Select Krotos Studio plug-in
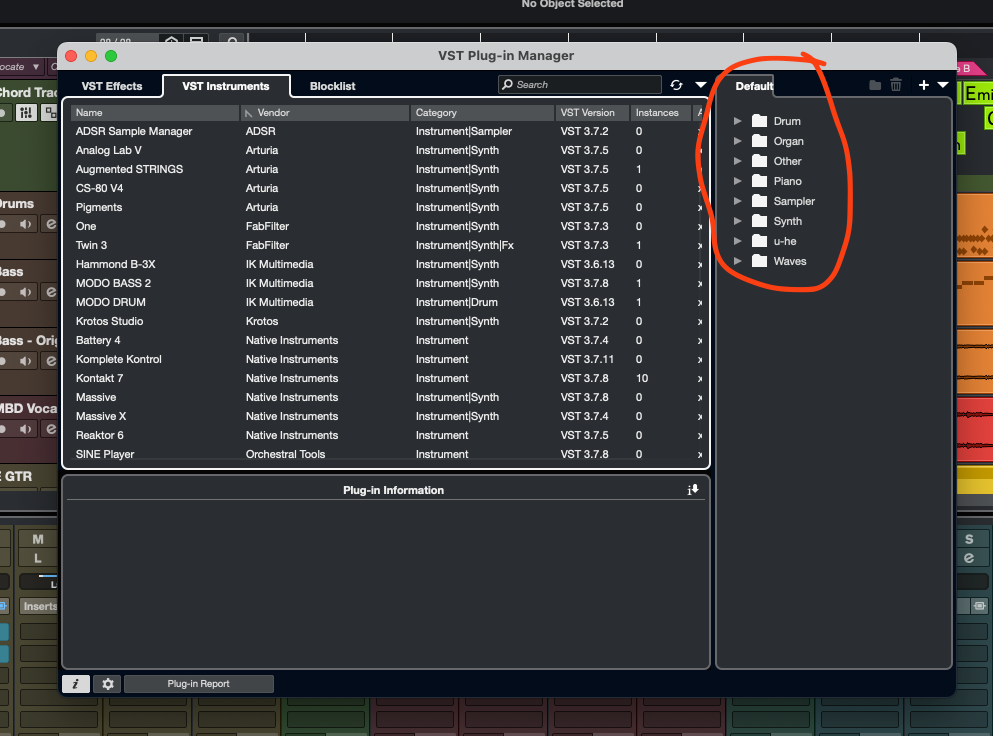Image resolution: width=993 pixels, height=736 pixels. [x=386, y=321]
